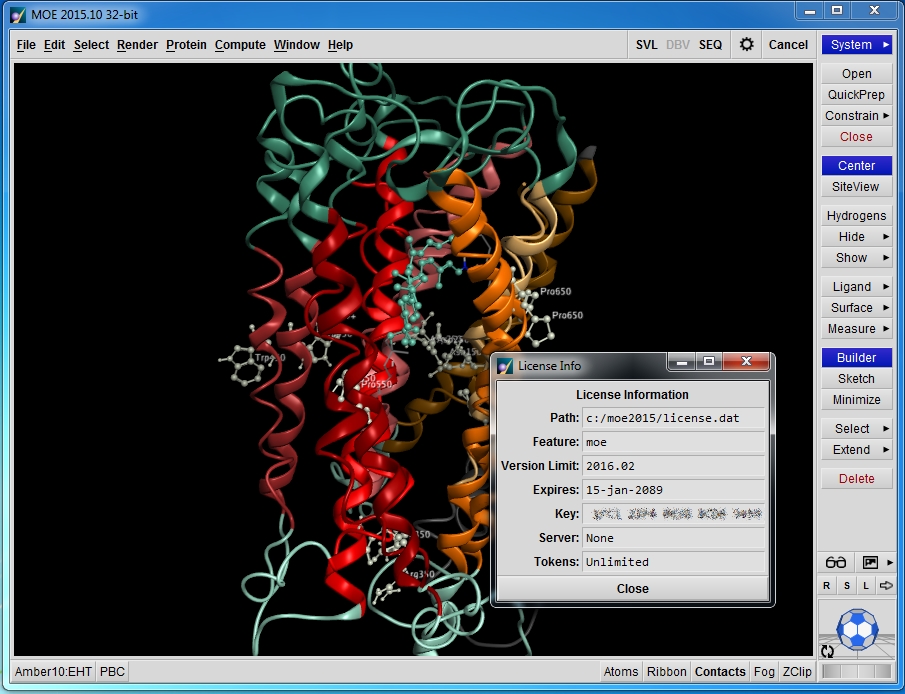Toggle the Fog option
905x694 pixels.
click(x=764, y=671)
